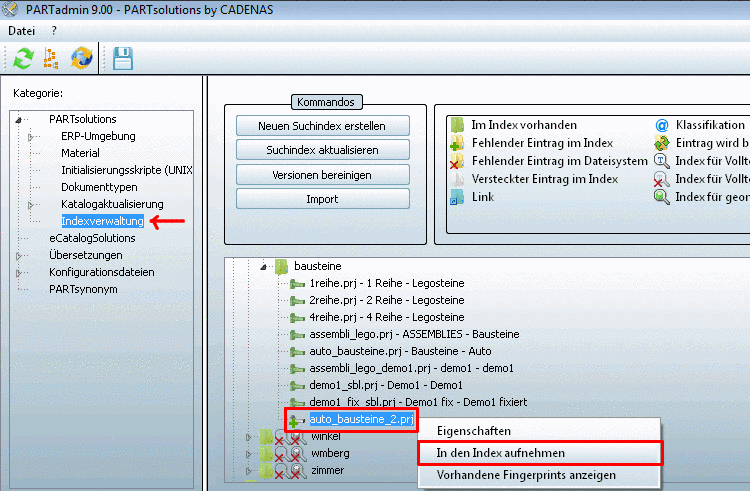The image size is (750, 491).
Task: Click 'Suchindex aktualisieren' button
Action: (322, 150)
